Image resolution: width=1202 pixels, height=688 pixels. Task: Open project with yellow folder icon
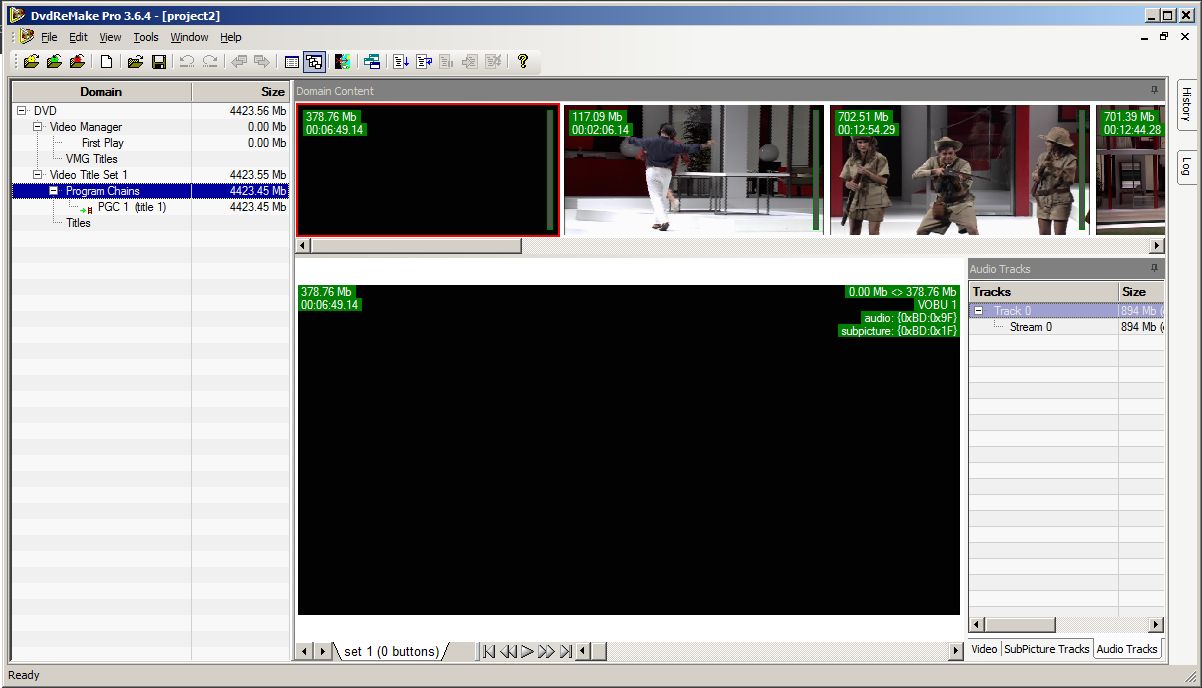click(x=135, y=62)
